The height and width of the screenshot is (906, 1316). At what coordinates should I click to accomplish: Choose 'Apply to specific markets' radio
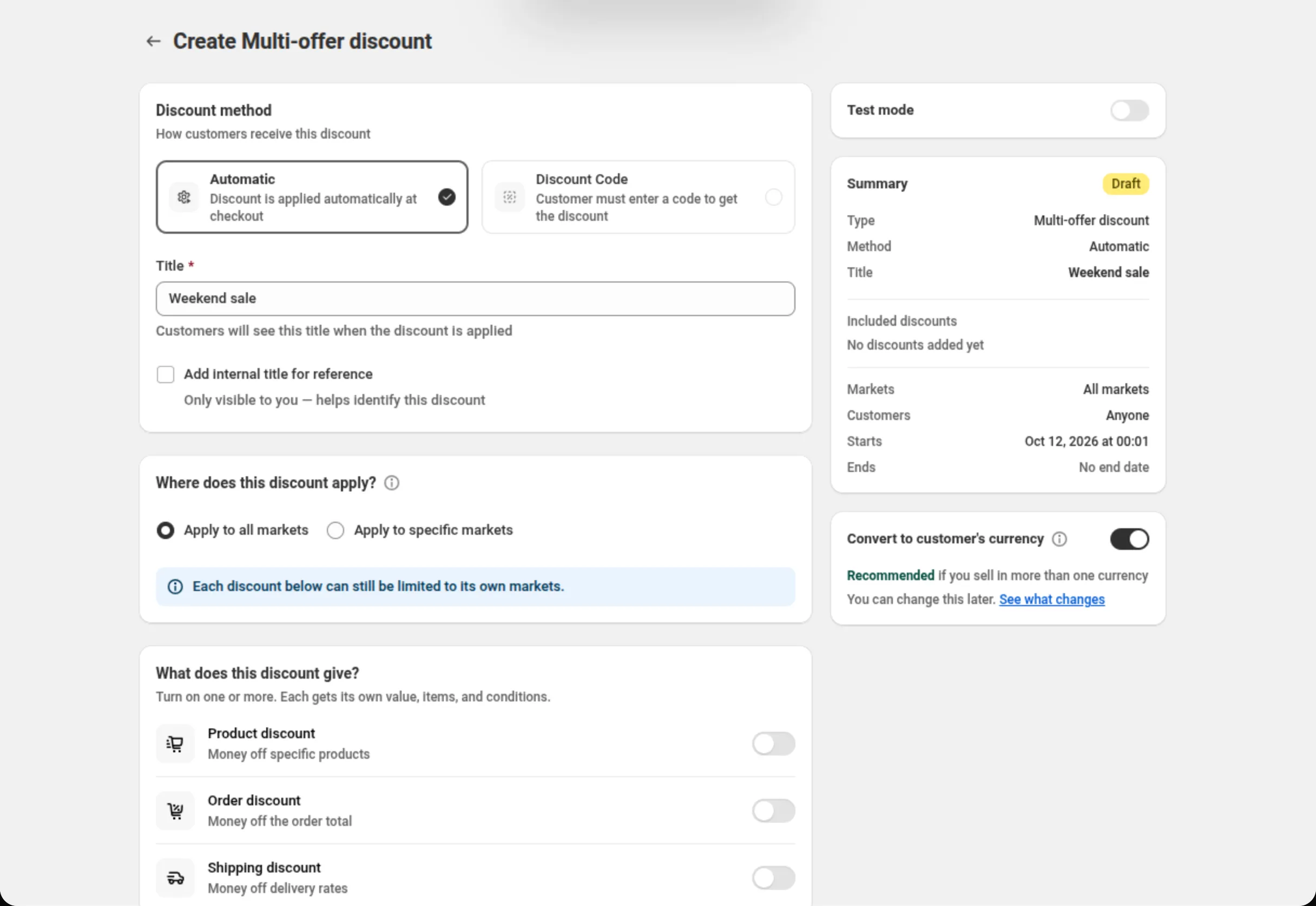pos(335,530)
